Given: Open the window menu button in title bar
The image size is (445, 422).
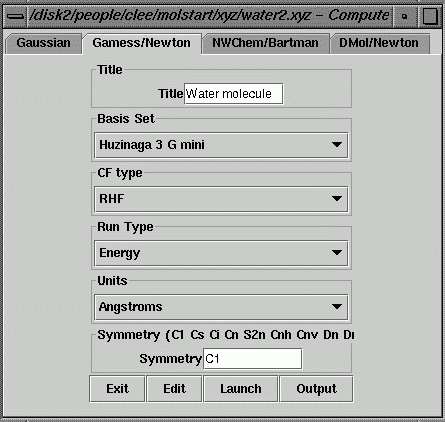Looking at the screenshot, I should pos(15,16).
